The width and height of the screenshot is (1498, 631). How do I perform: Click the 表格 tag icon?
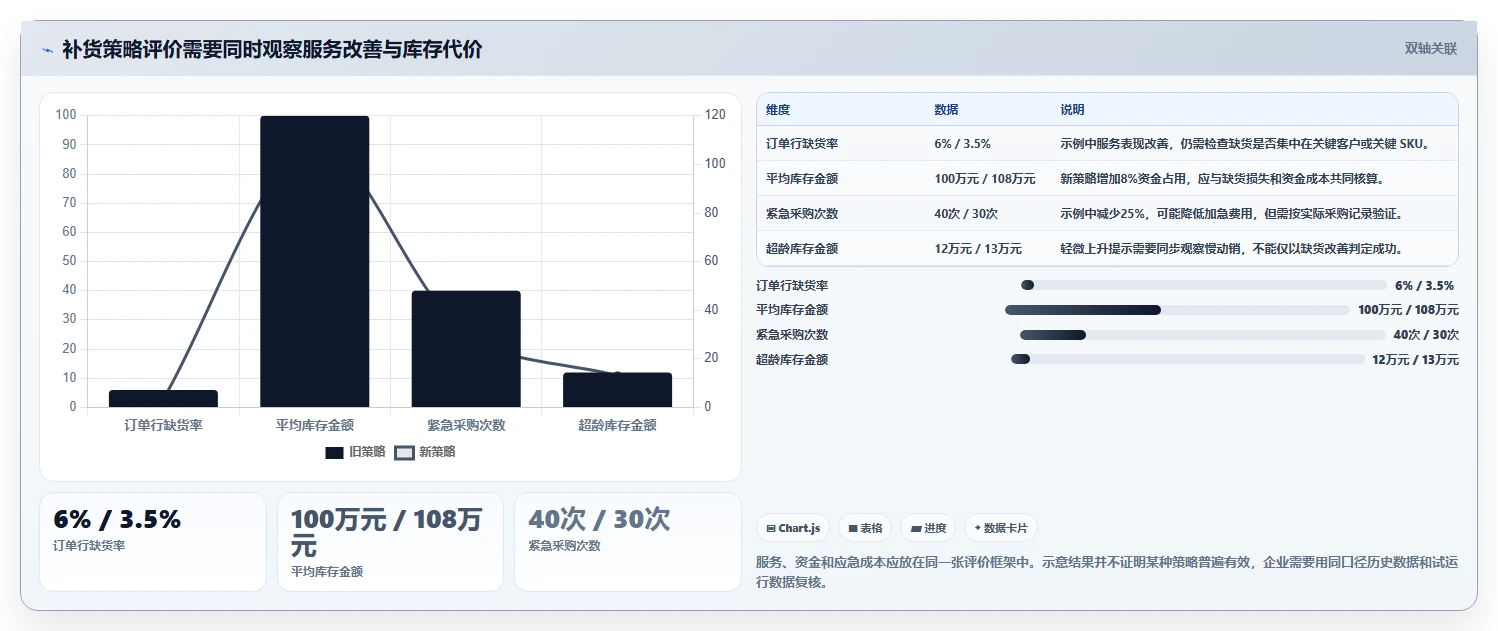[853, 528]
